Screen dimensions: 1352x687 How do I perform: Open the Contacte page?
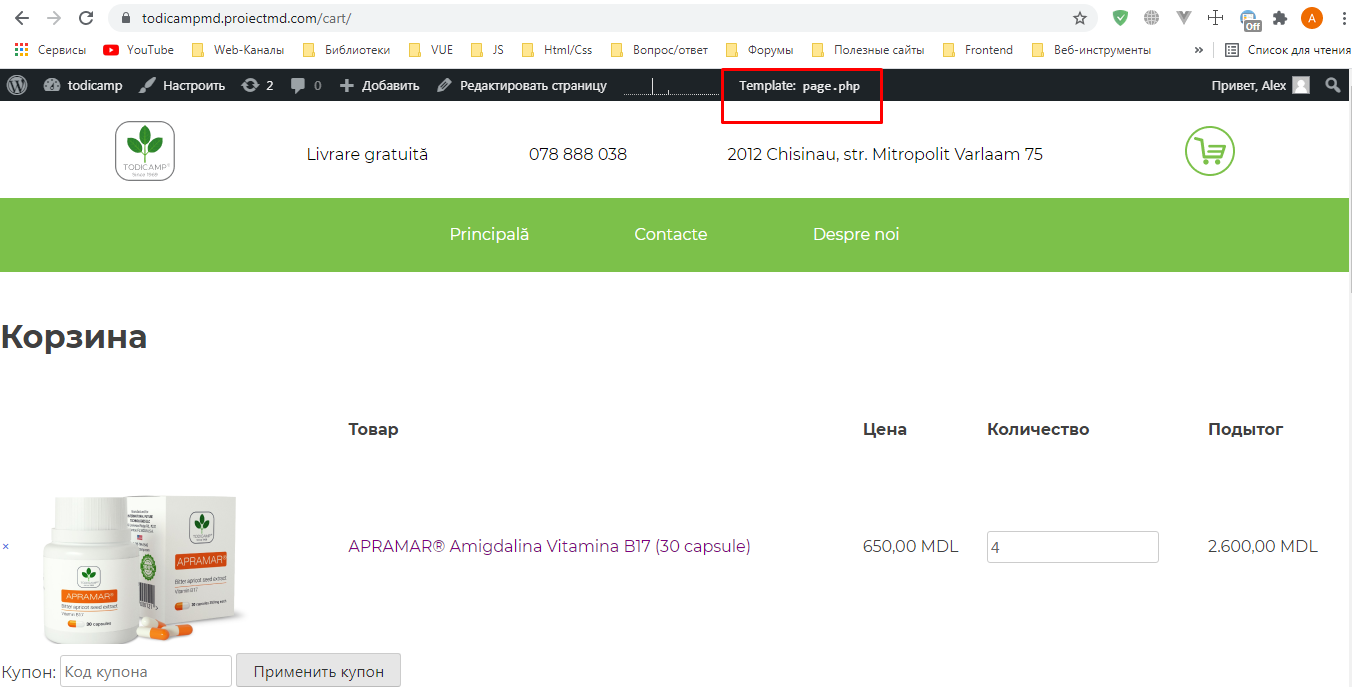tap(671, 234)
